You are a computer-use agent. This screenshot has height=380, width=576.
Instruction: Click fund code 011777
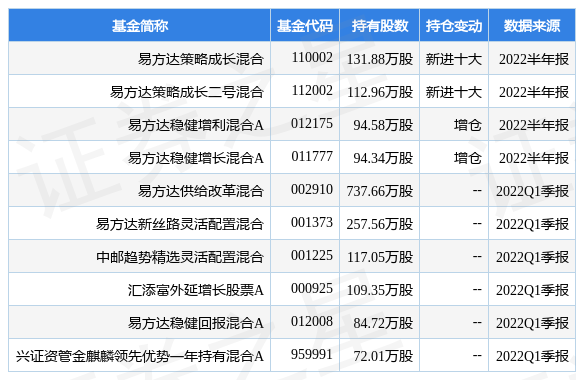coord(312,157)
